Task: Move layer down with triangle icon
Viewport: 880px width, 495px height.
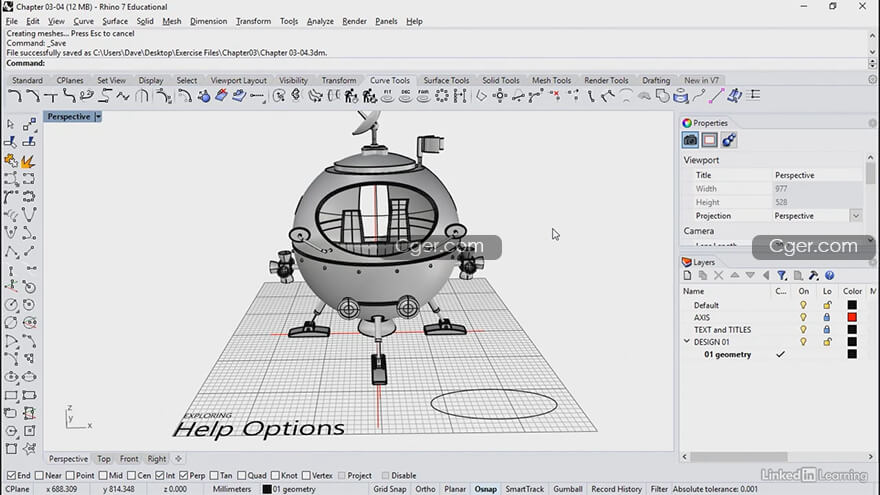Action: [x=750, y=276]
